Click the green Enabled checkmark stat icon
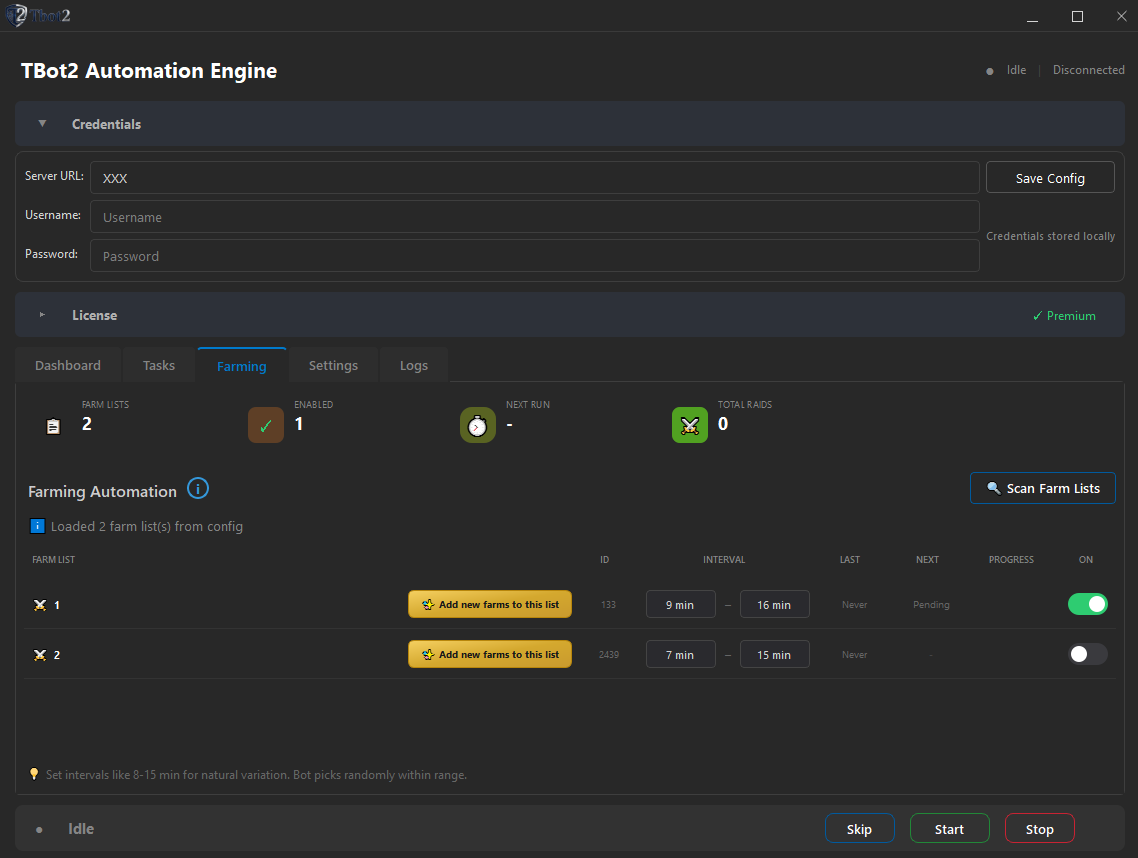 [265, 424]
